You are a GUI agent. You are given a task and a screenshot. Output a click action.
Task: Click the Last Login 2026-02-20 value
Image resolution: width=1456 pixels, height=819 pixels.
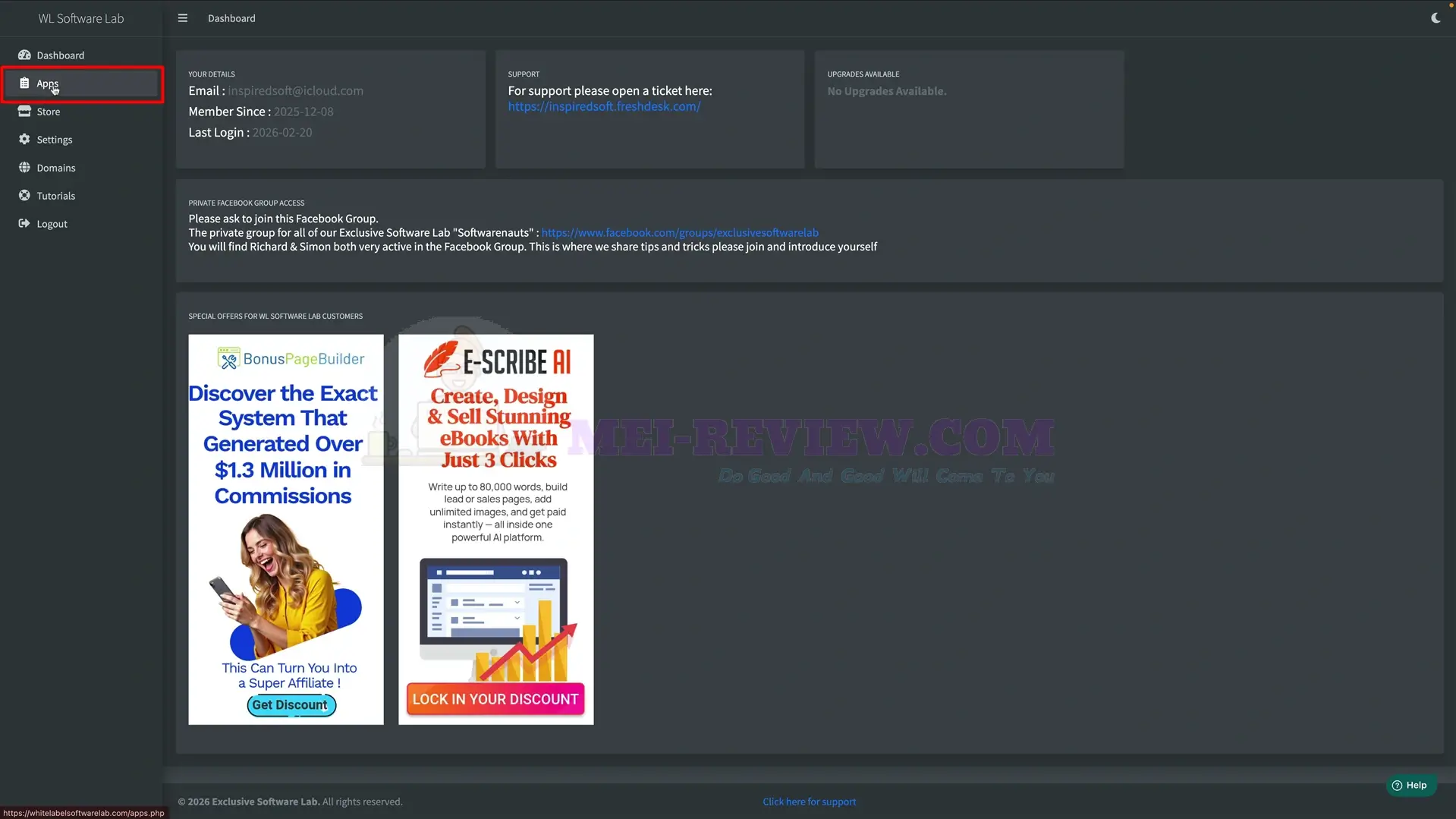pos(282,132)
